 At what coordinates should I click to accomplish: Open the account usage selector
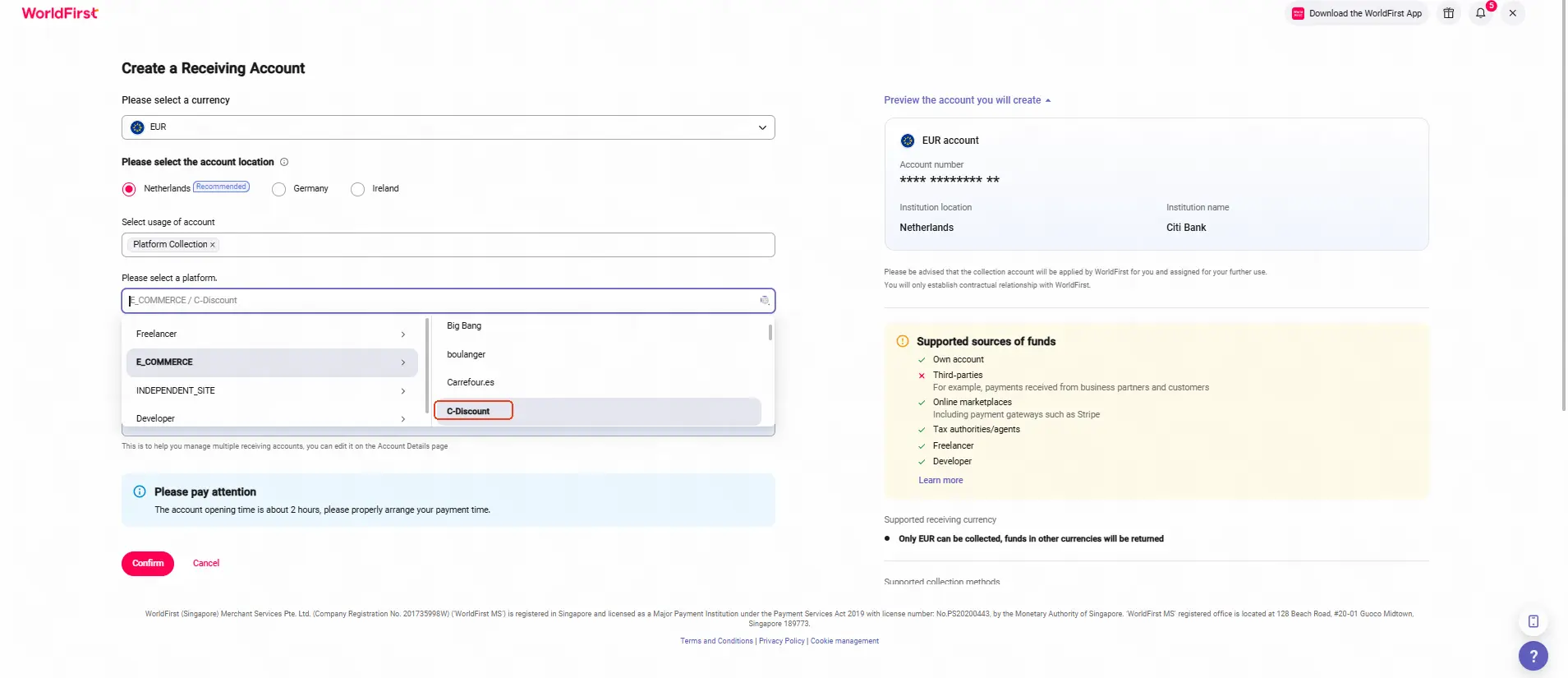448,245
